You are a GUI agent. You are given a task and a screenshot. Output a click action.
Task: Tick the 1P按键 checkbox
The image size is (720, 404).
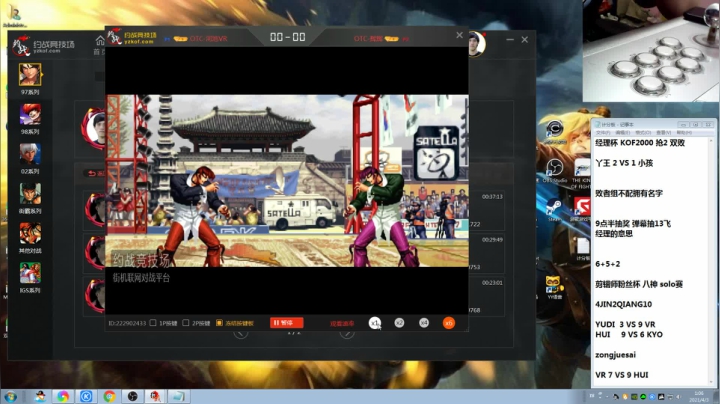coord(153,323)
